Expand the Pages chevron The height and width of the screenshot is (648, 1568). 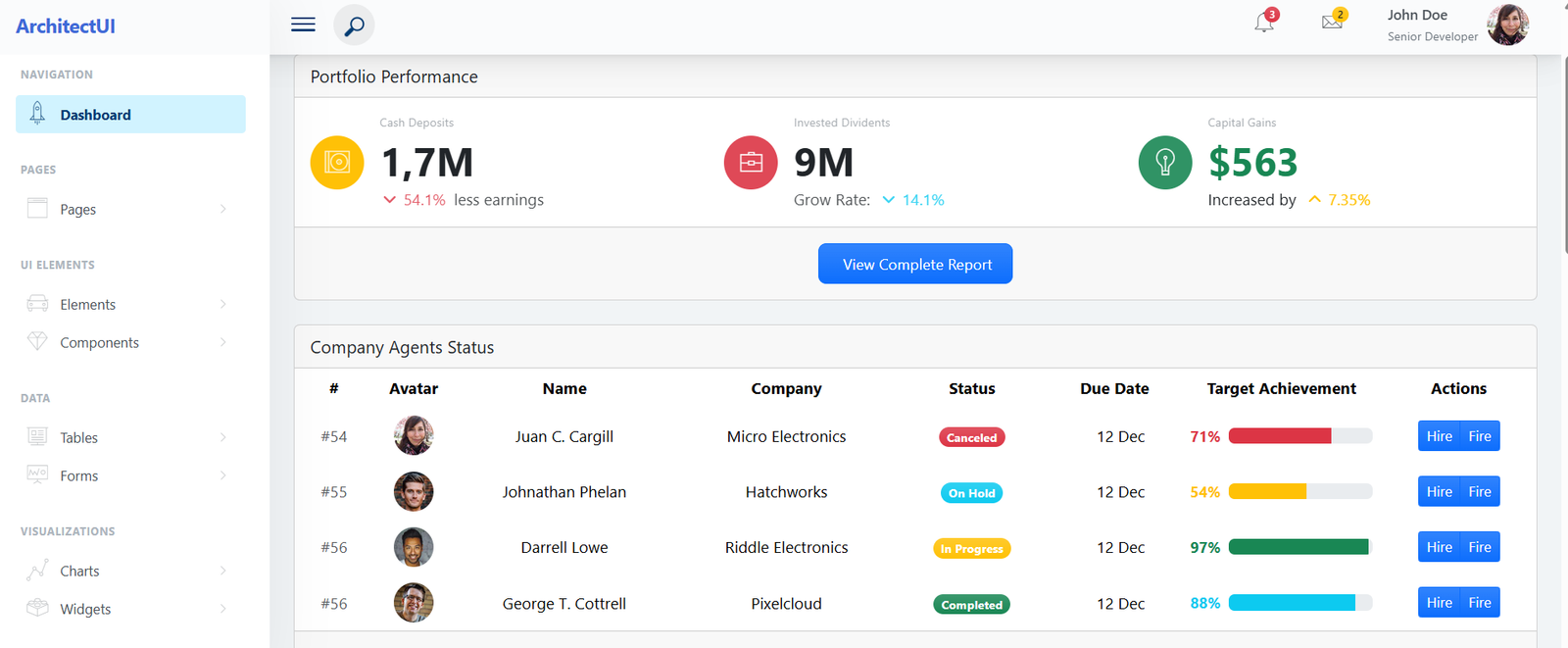point(223,209)
